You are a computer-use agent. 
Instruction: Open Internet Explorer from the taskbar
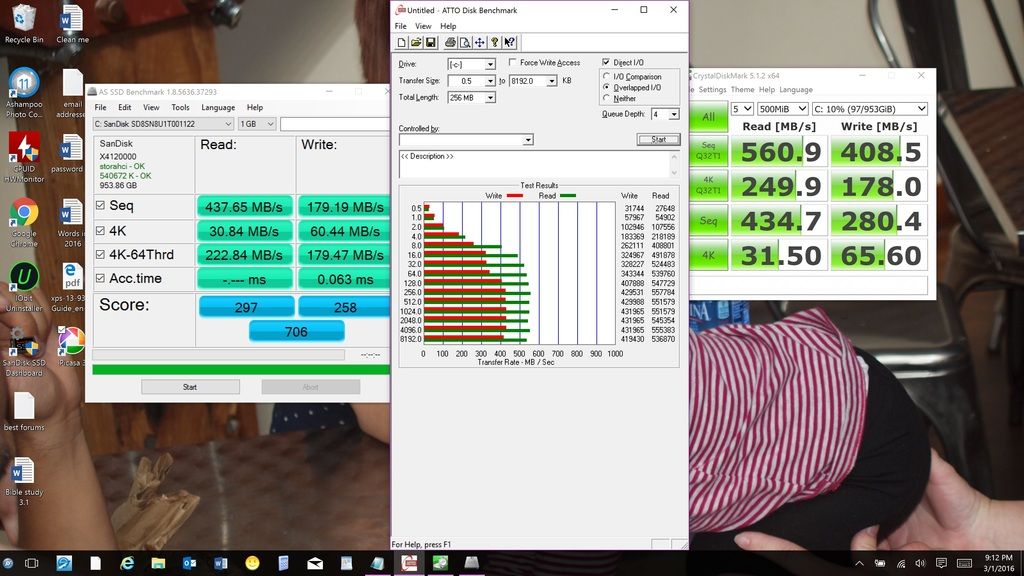[x=127, y=563]
